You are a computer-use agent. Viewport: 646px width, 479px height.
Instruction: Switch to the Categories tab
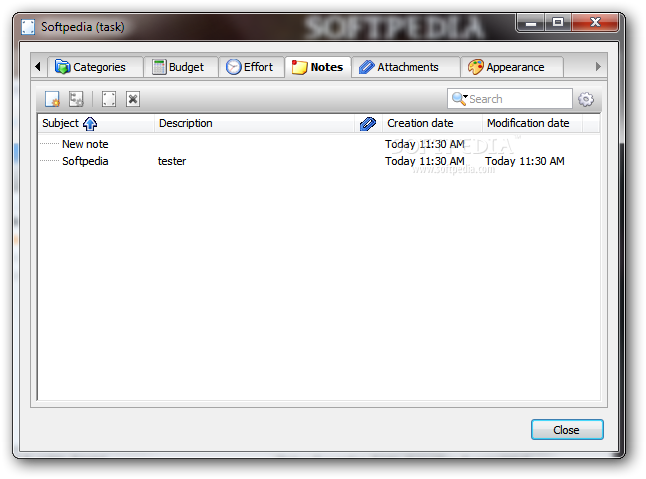96,67
